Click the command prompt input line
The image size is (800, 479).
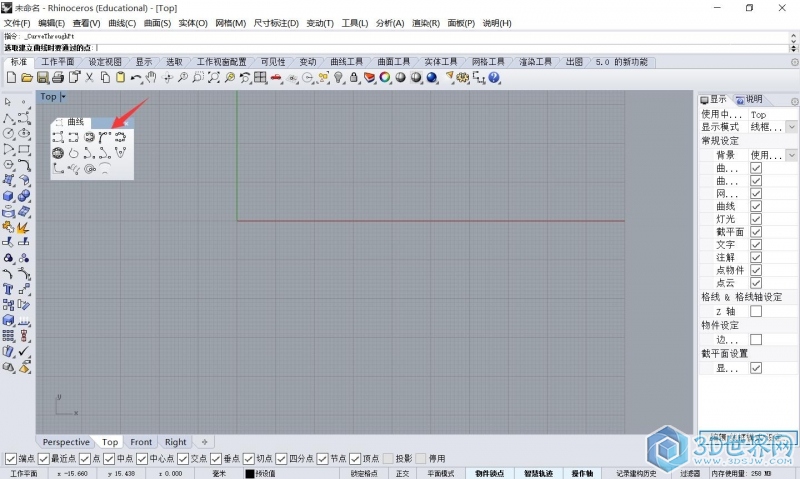click(395, 47)
